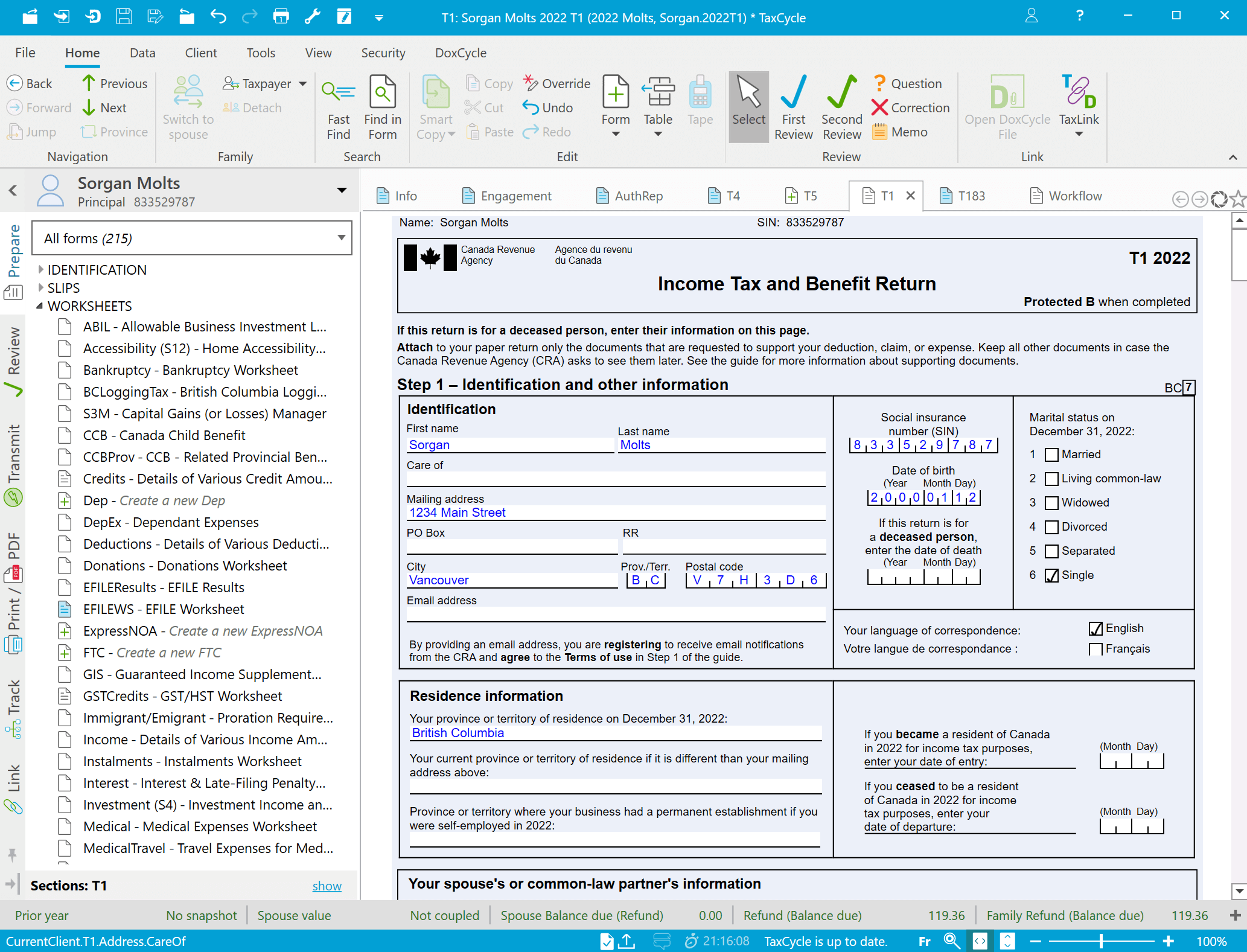The image size is (1247, 952).
Task: Check the Widowed marital status box
Action: [x=1051, y=503]
